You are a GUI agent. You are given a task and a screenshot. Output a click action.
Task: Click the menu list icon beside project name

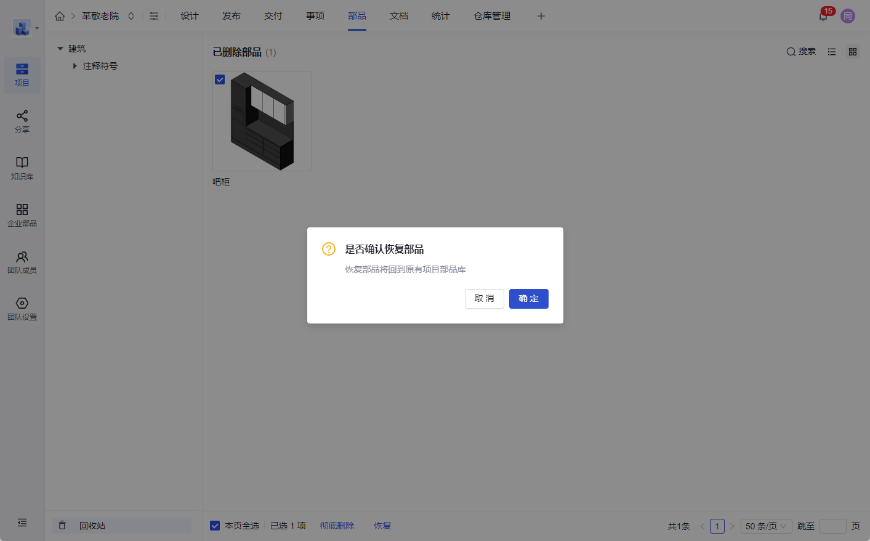pos(154,16)
